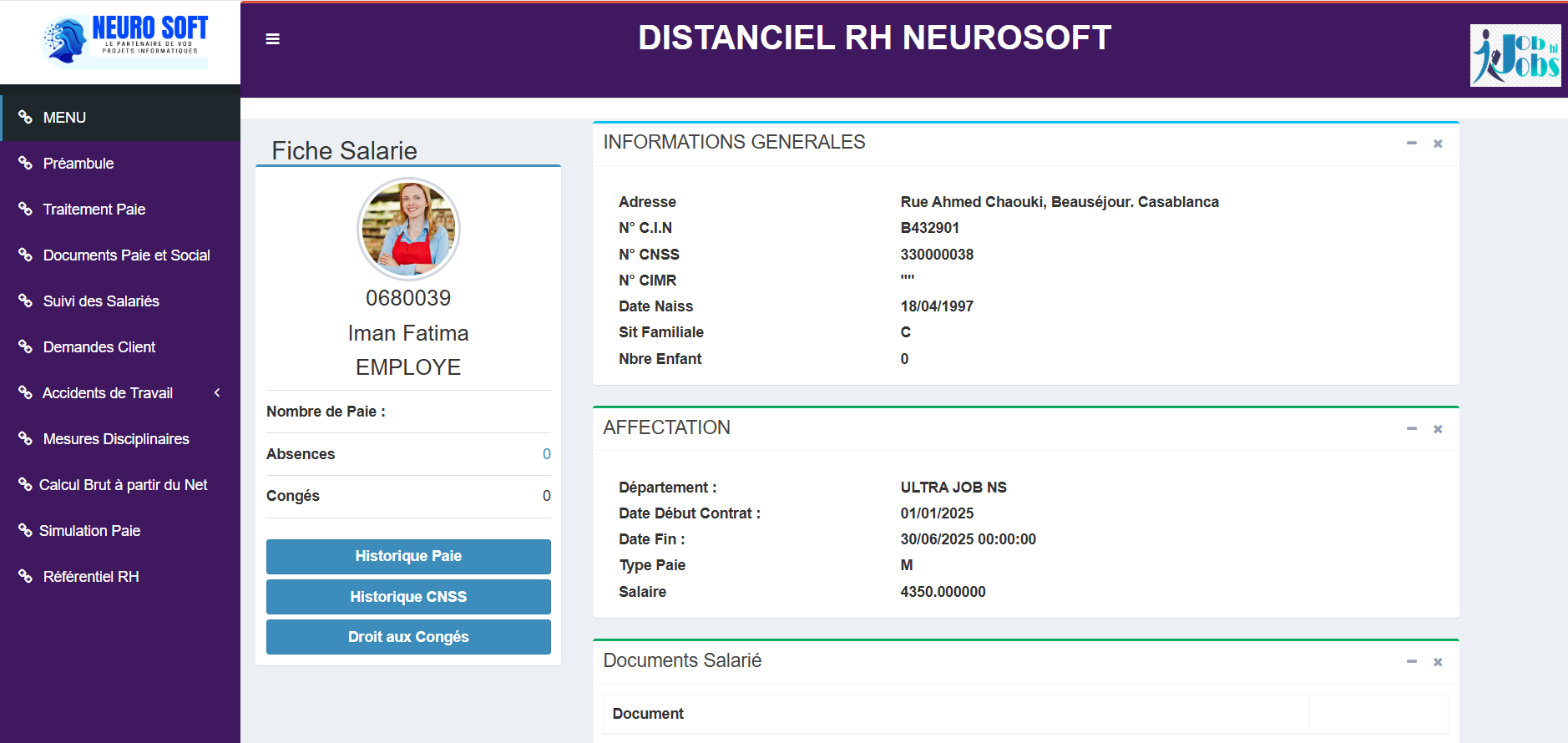1568x743 pixels.
Task: Click the icon beside Suivi des Salariés
Action: (x=25, y=301)
